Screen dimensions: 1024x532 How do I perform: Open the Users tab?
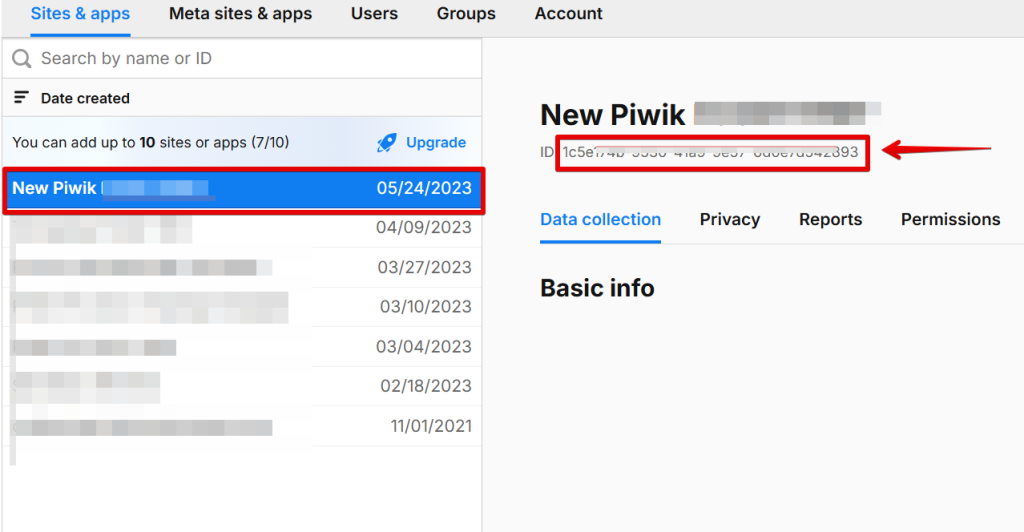pyautogui.click(x=374, y=14)
